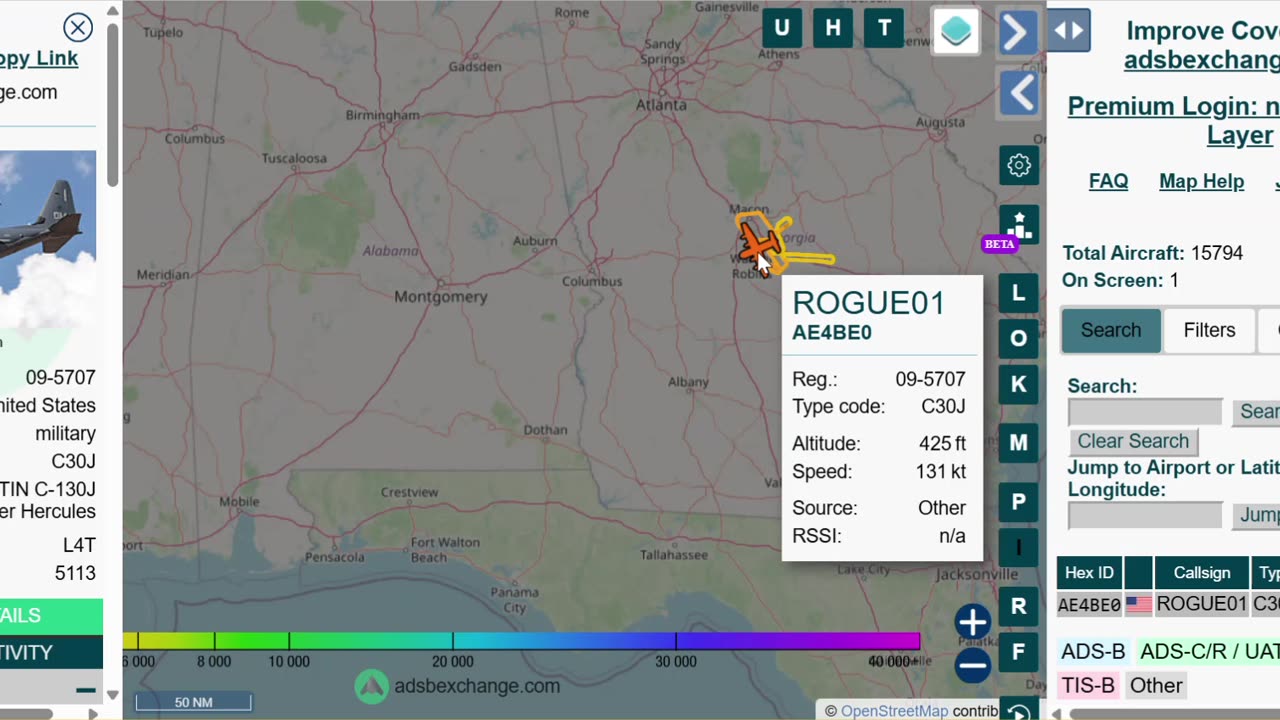Click the ADS-C/R / UAT legend label
Screen dimensions: 1280x720
pyautogui.click(x=1208, y=652)
